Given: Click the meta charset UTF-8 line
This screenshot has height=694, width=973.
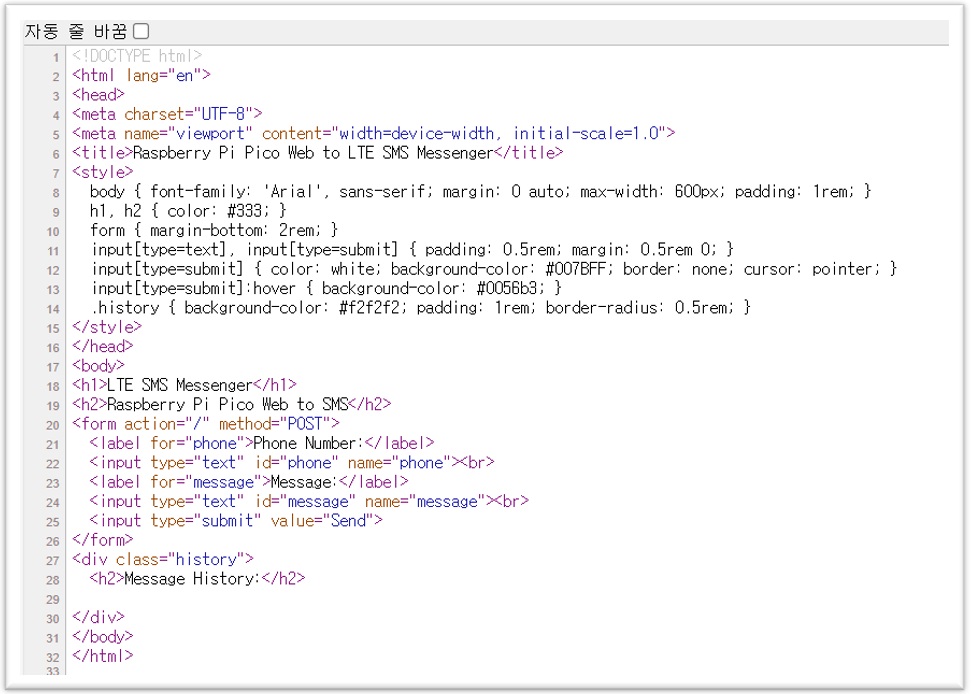Looking at the screenshot, I should click(x=167, y=114).
